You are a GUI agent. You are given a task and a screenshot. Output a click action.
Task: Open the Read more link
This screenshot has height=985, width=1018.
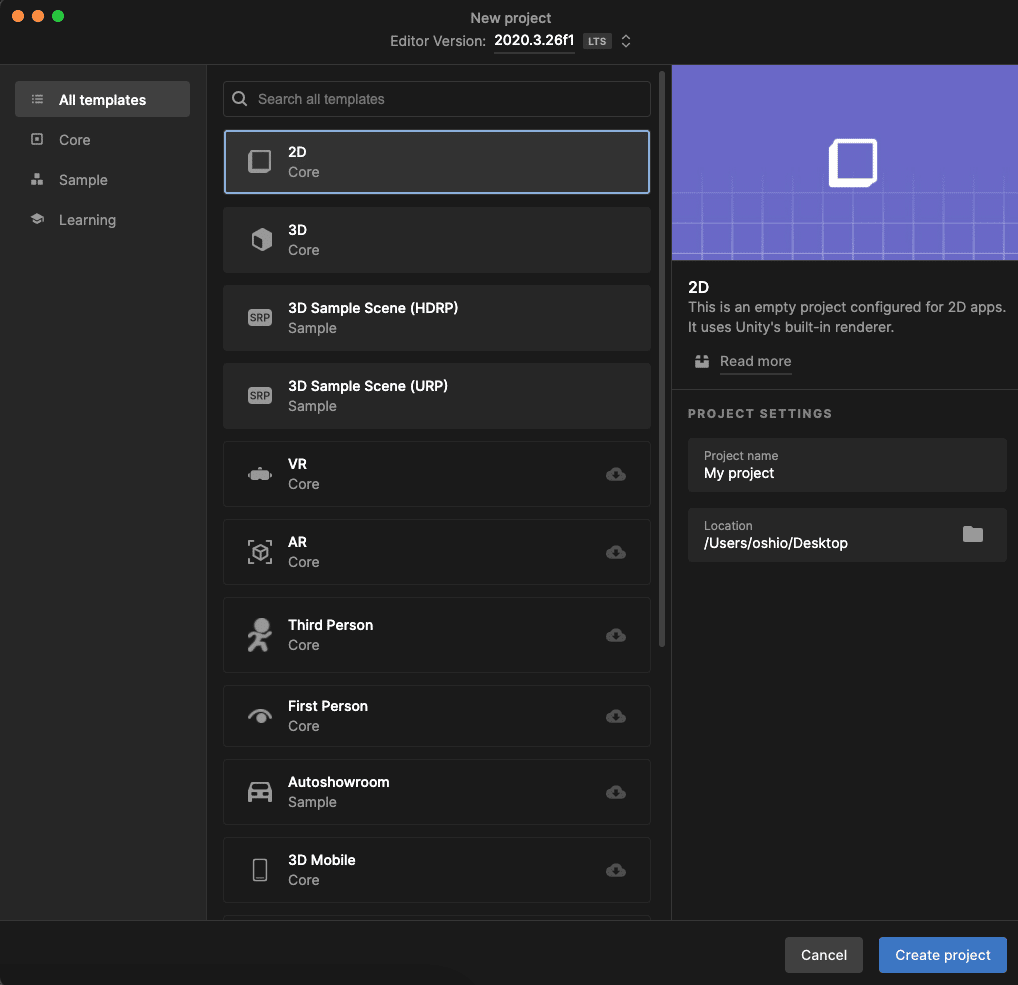(755, 361)
